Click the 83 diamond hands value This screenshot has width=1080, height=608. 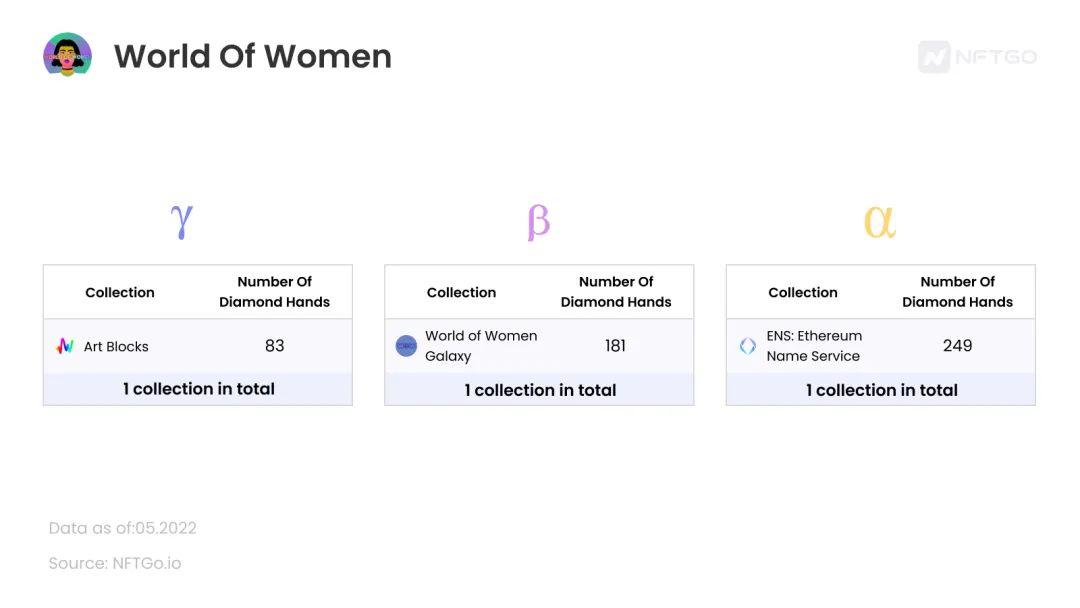coord(275,346)
